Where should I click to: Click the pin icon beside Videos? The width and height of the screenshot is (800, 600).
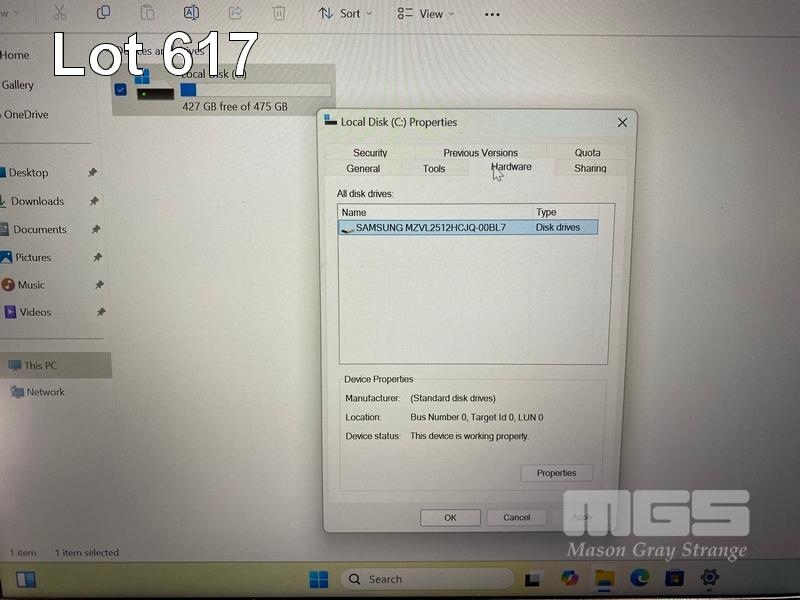pos(102,312)
